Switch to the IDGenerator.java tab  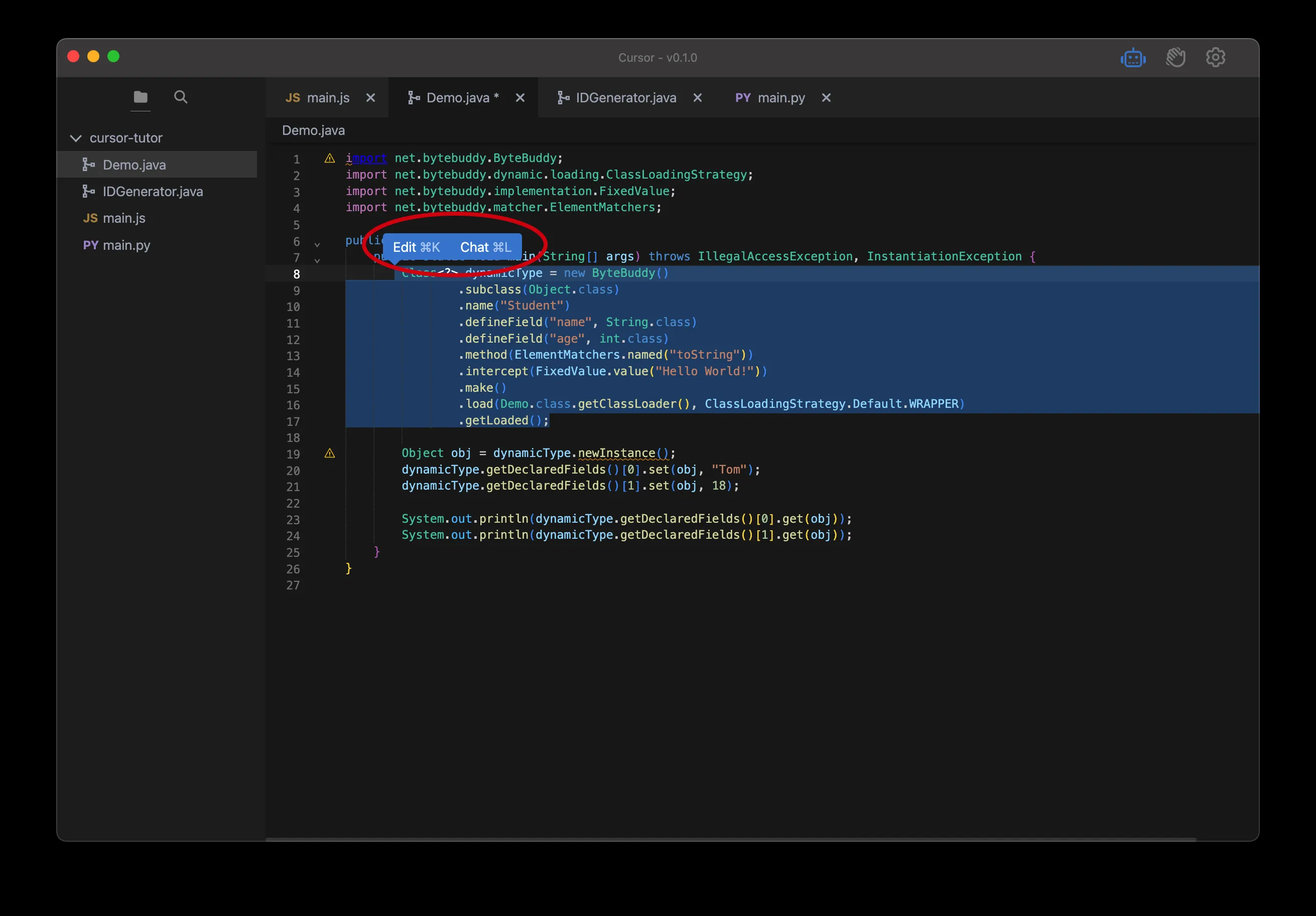(625, 98)
